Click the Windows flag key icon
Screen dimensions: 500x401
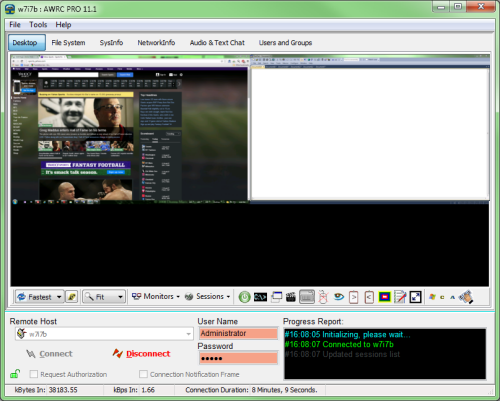(x=432, y=297)
